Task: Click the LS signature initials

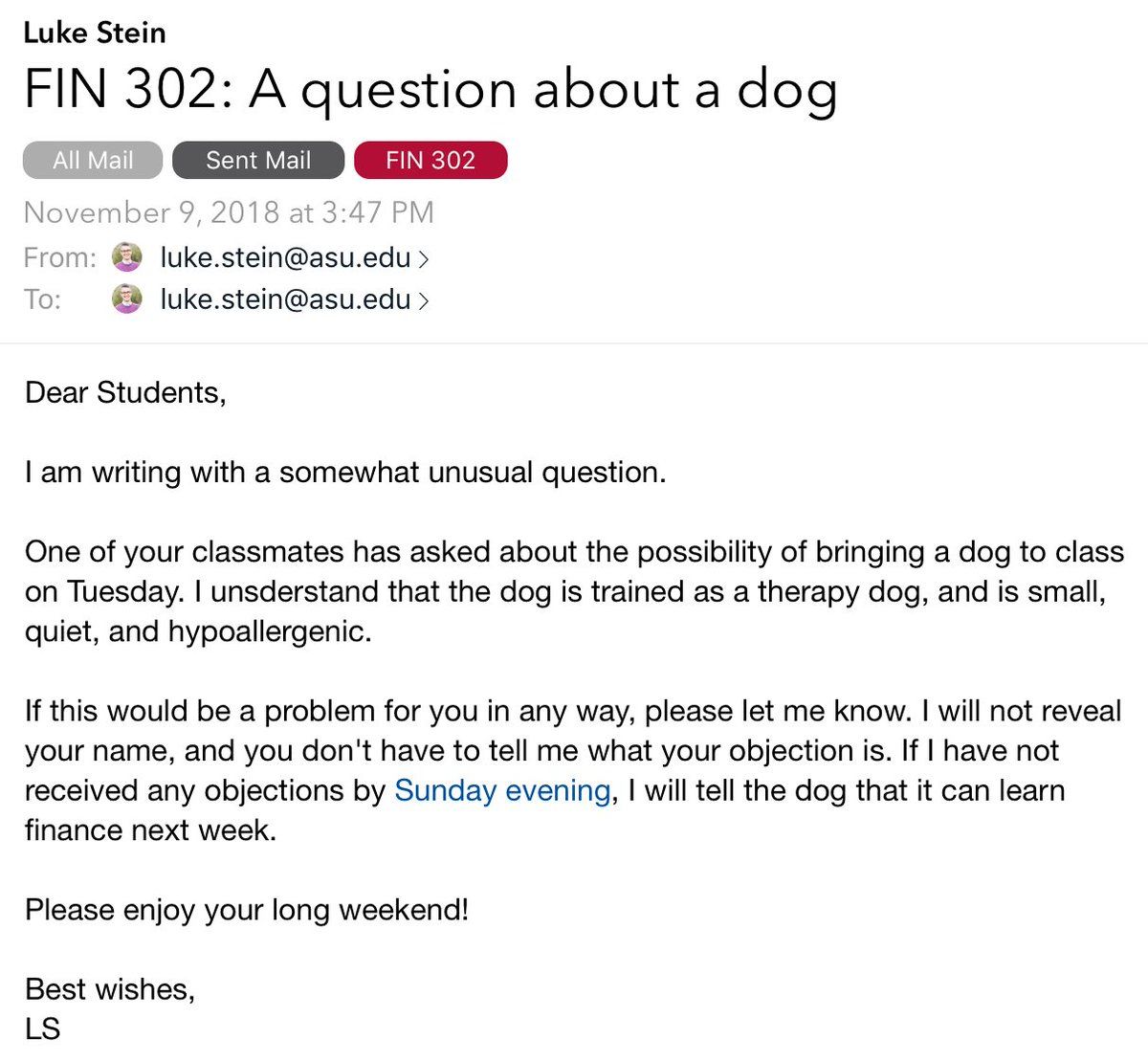Action: pos(43,1029)
